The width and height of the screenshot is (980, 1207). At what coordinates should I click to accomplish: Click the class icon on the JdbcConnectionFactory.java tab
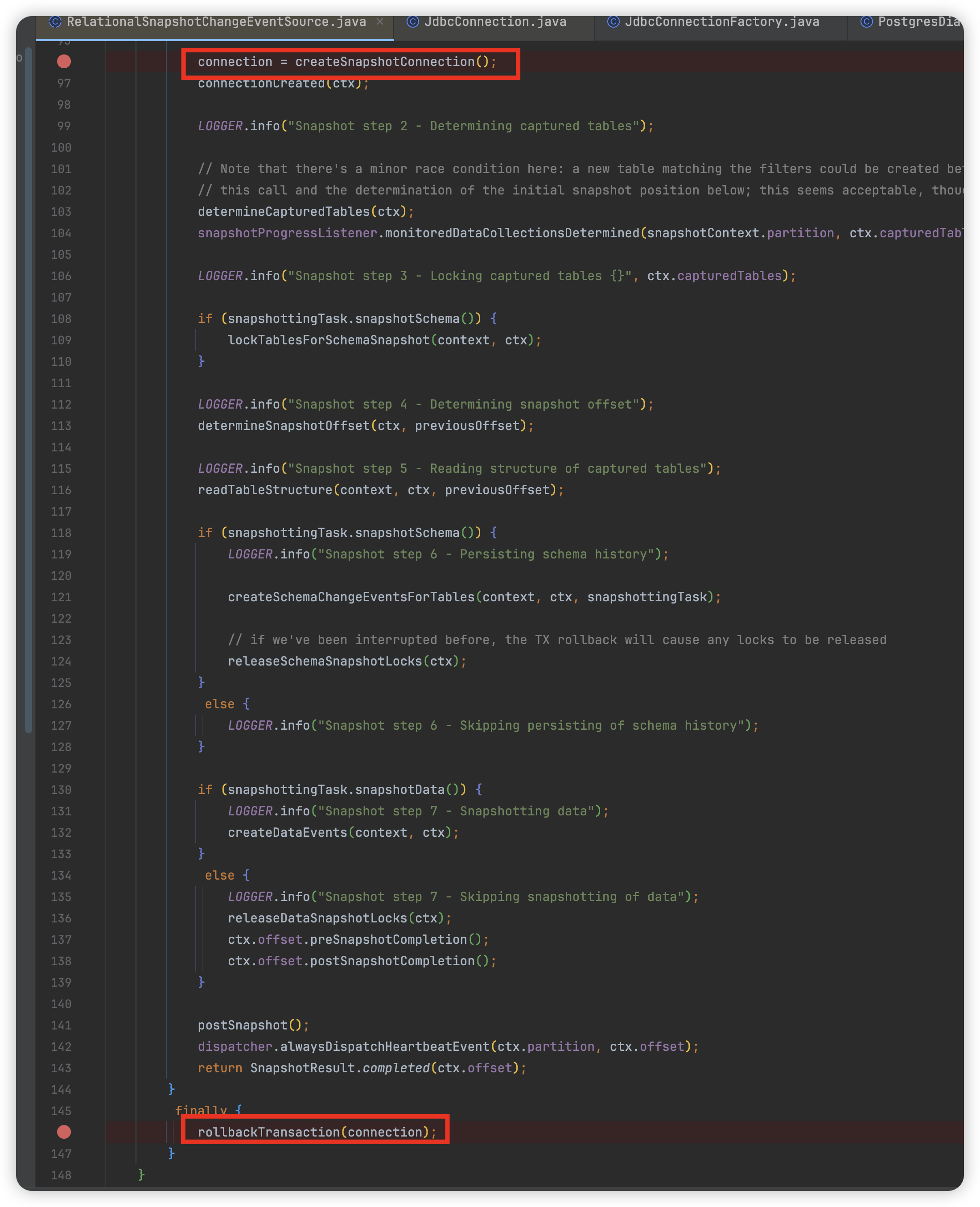click(613, 21)
